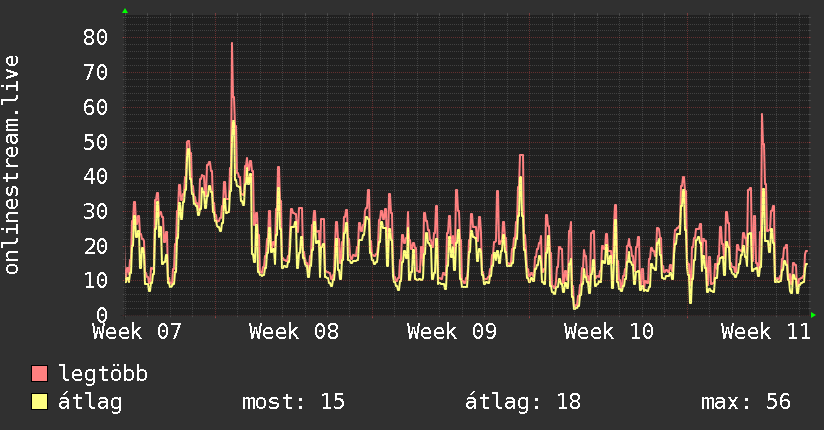Click the 10 y-axis tick label

coord(96,280)
